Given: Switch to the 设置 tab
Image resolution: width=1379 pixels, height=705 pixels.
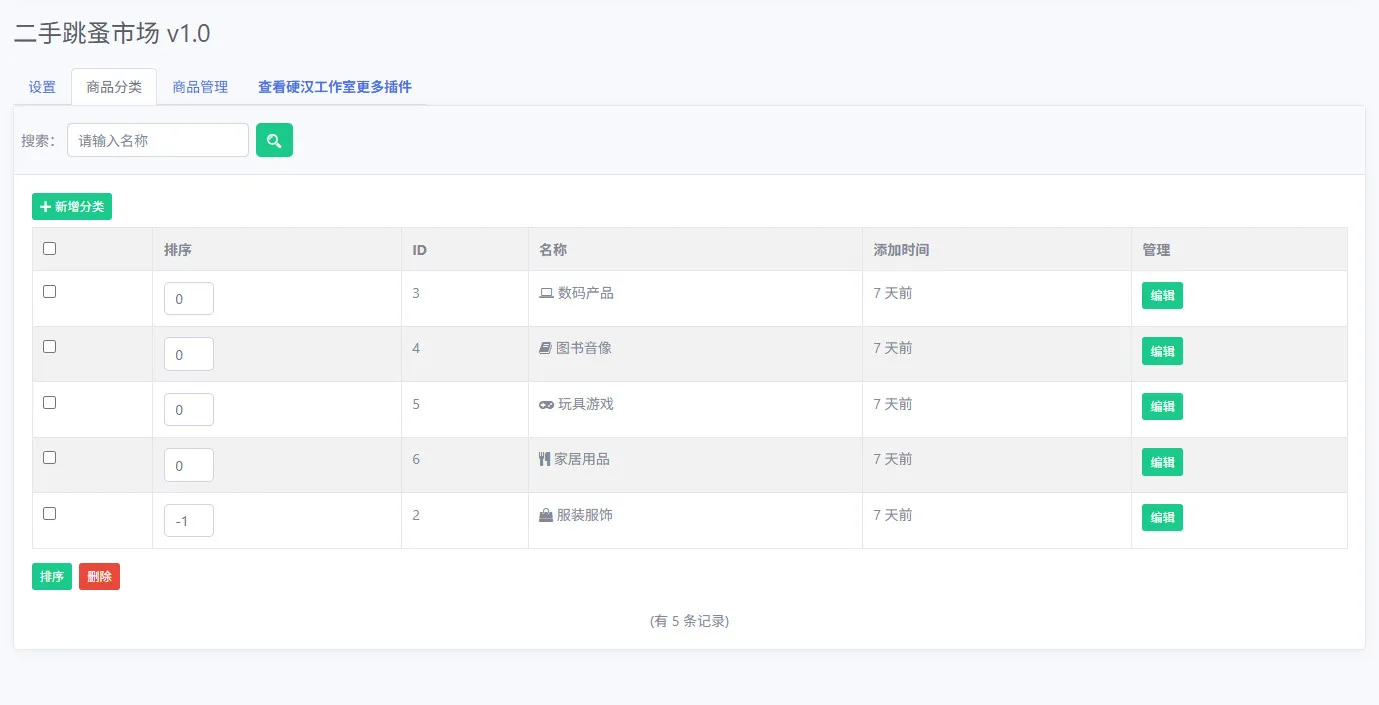Looking at the screenshot, I should point(42,87).
